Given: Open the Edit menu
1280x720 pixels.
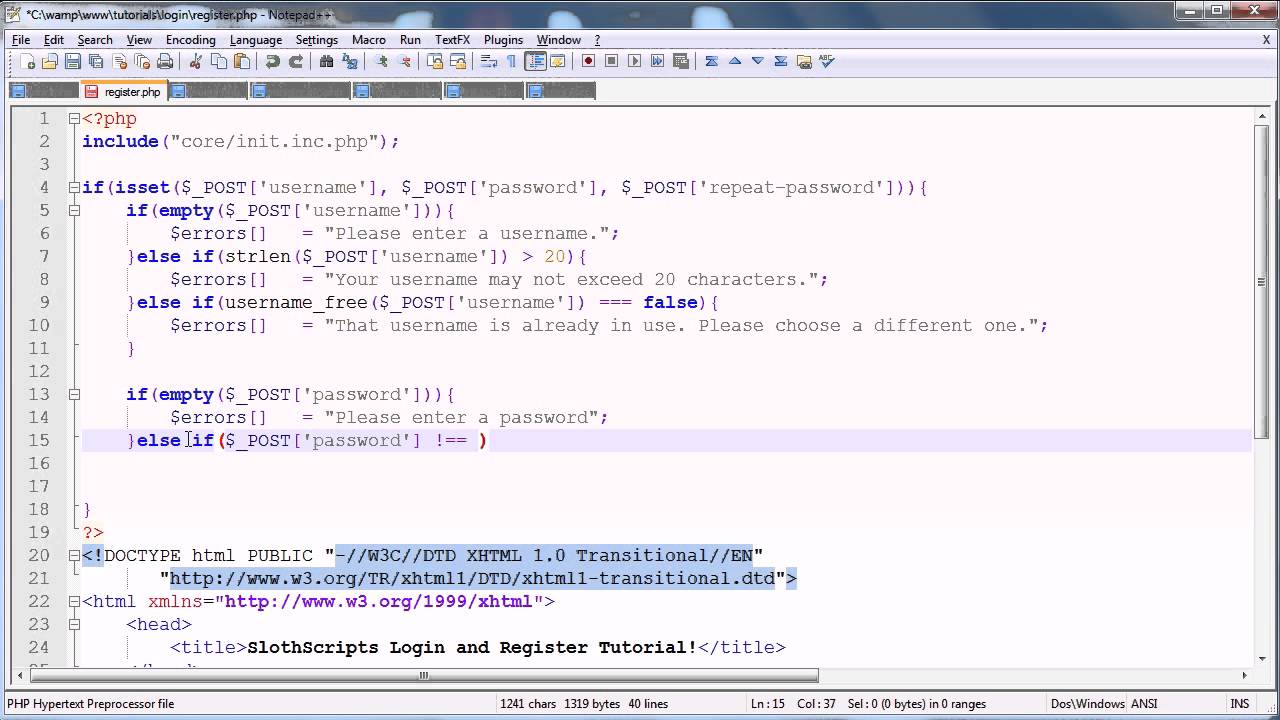Looking at the screenshot, I should point(54,40).
